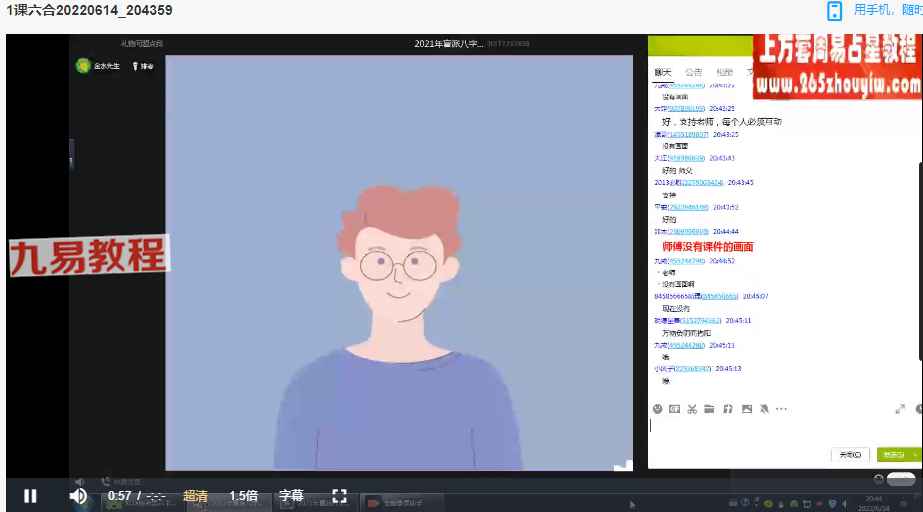Switch to the 公告 tab
Screen dimensions: 923x512
(x=693, y=72)
